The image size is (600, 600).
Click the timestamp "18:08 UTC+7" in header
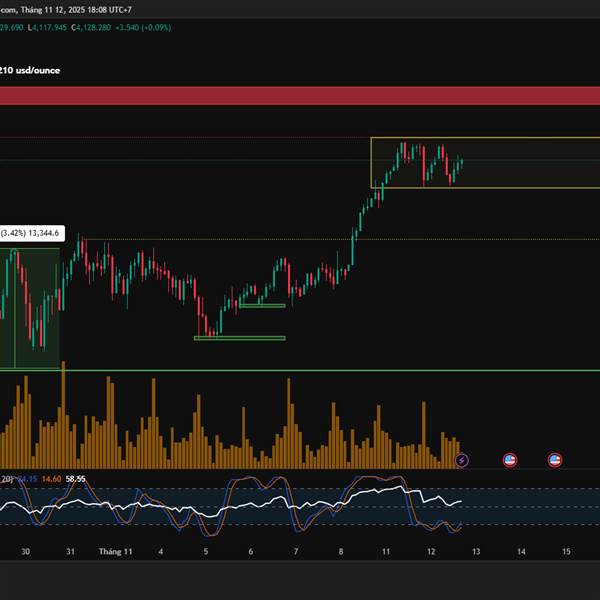(109, 10)
